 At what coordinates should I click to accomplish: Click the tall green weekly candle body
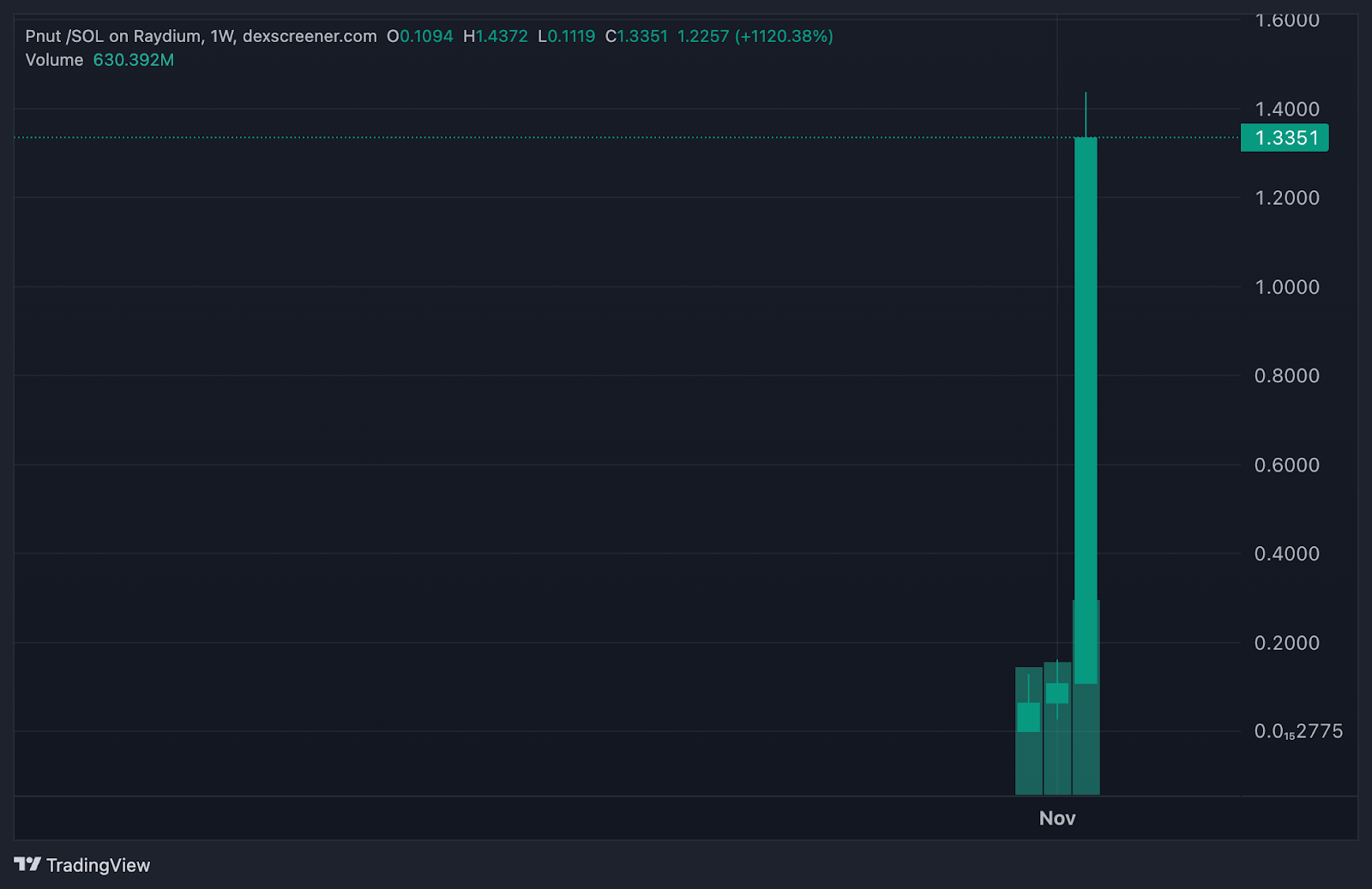coord(1086,411)
